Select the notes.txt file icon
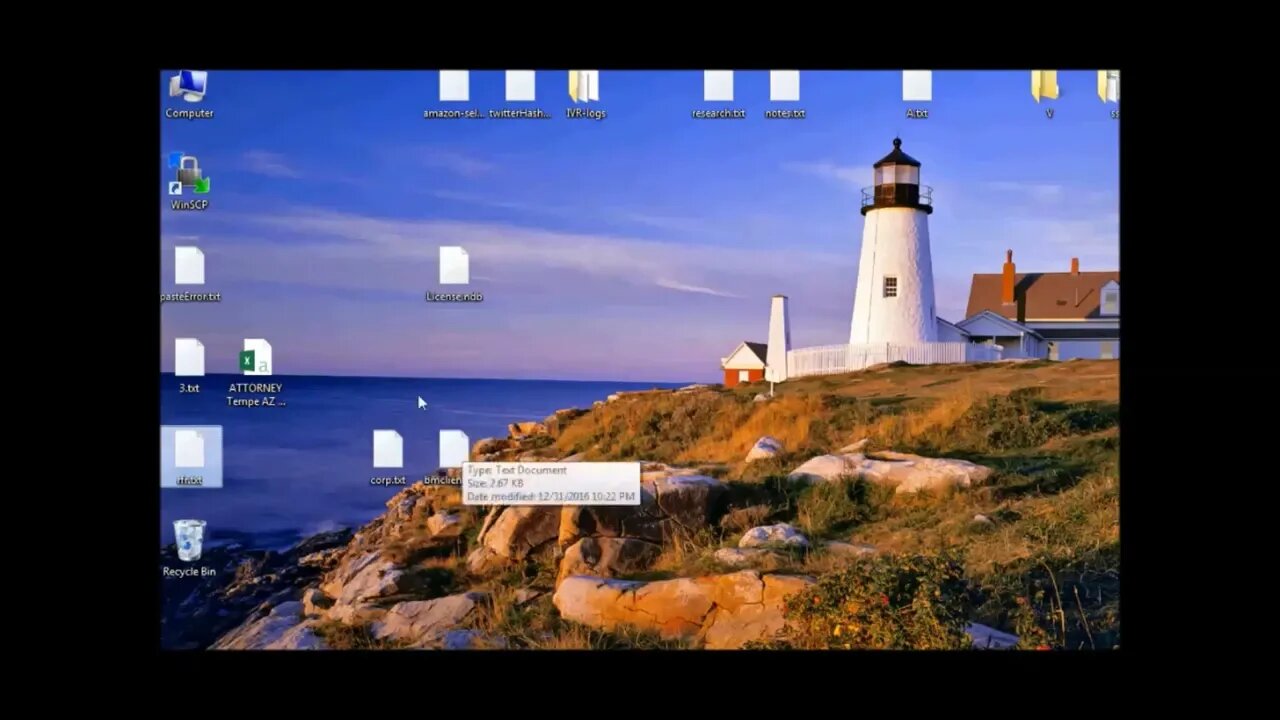 click(784, 94)
